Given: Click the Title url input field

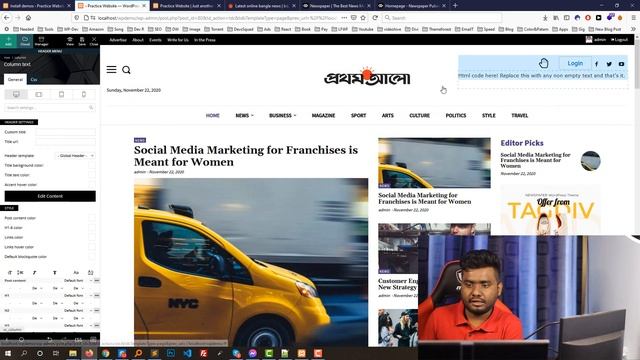Looking at the screenshot, I should 66,142.
